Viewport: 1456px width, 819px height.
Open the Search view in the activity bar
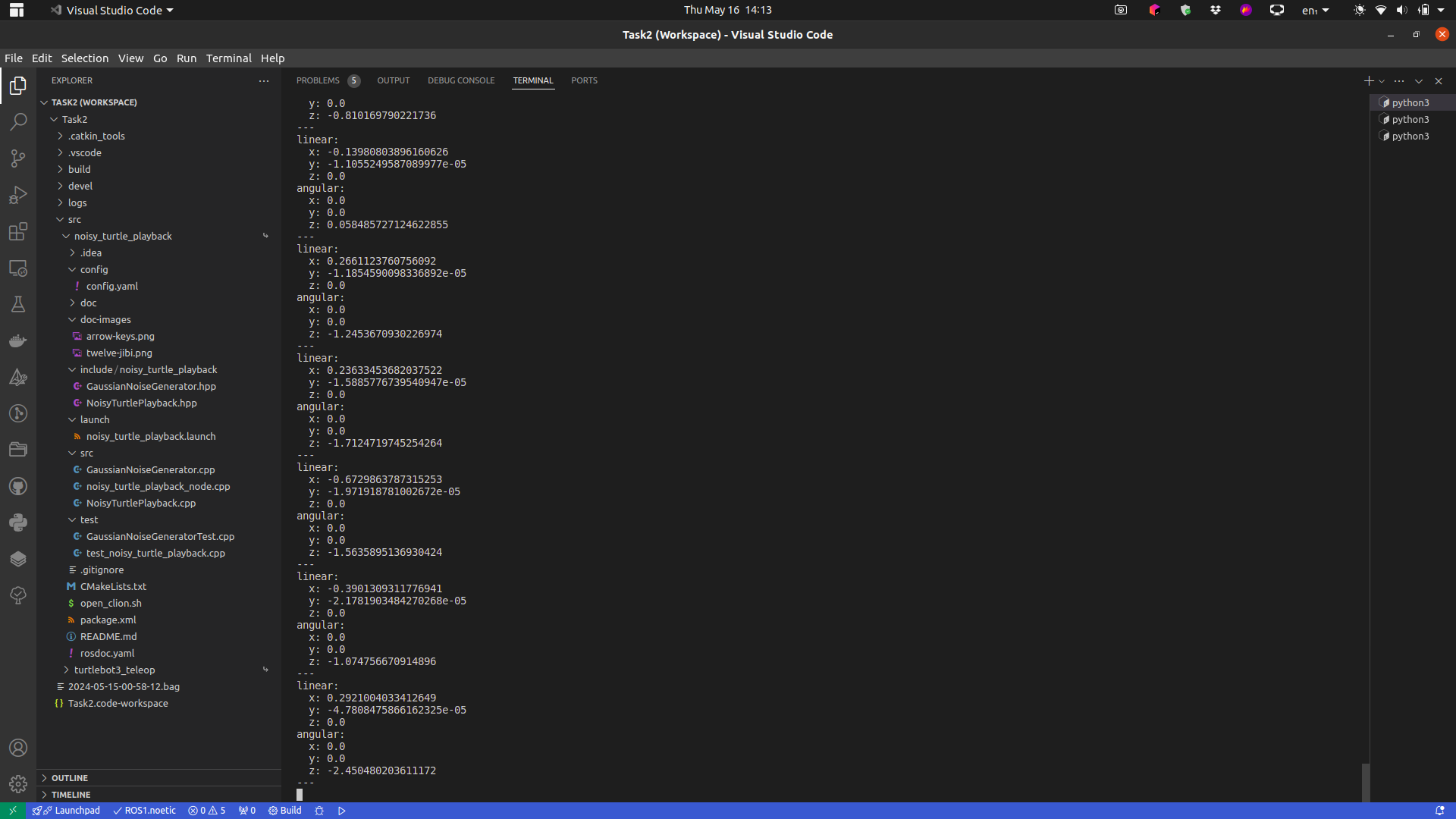pos(18,121)
